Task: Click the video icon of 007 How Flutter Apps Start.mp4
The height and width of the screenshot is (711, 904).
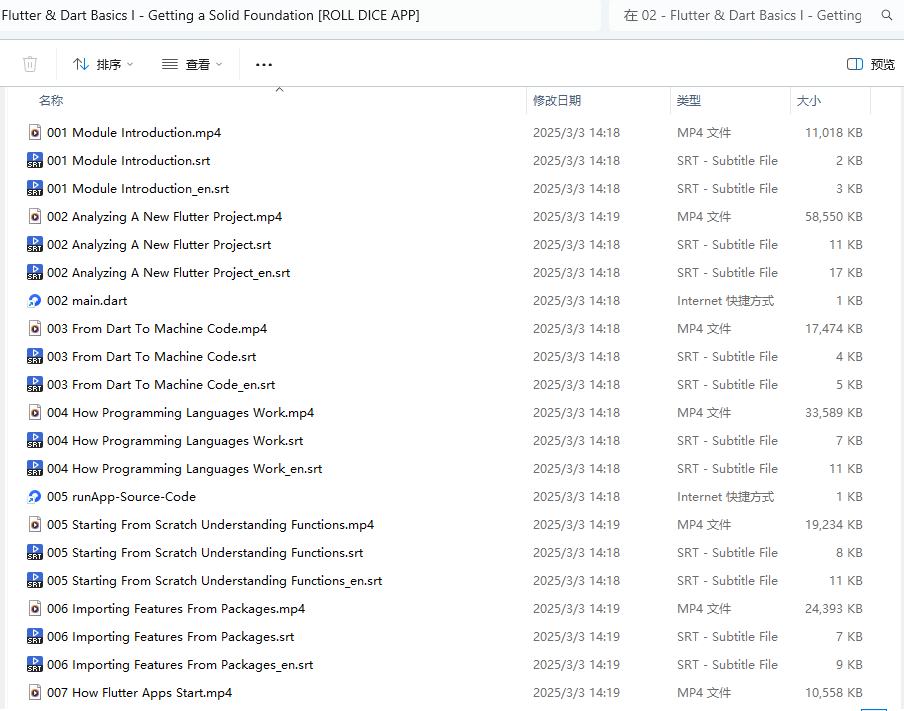Action: pyautogui.click(x=35, y=693)
